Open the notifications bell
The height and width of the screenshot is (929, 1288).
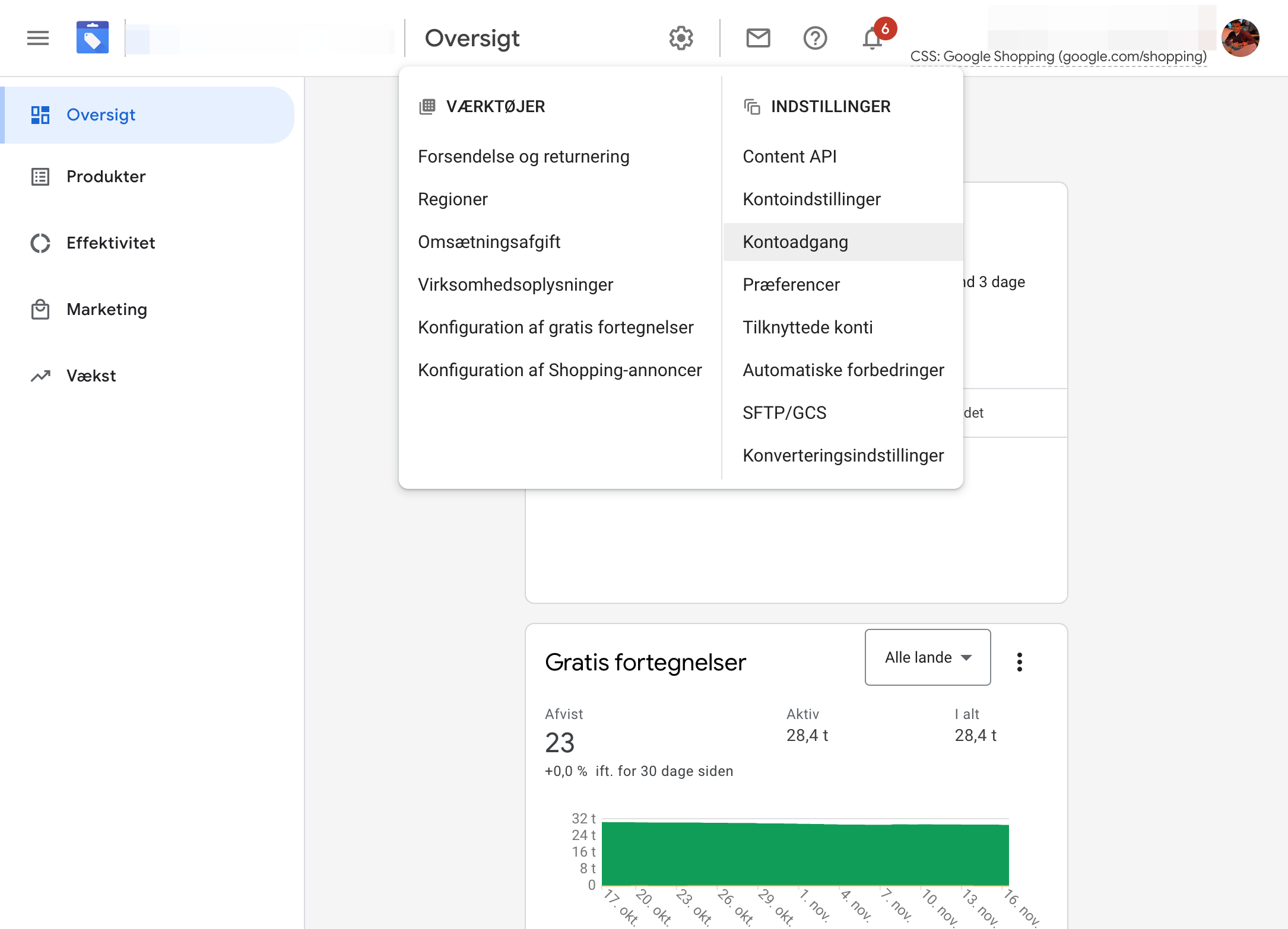873,39
